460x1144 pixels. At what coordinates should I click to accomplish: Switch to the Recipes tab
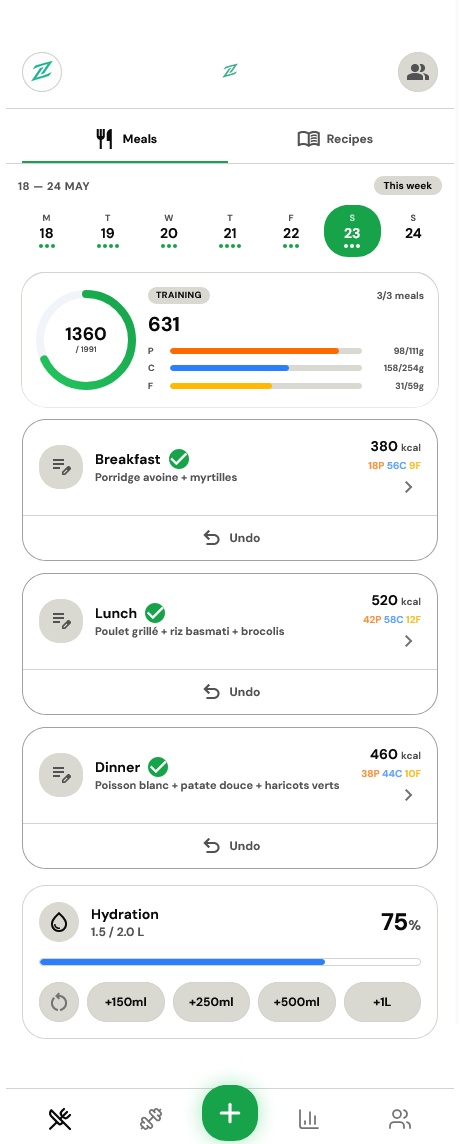pyautogui.click(x=335, y=139)
